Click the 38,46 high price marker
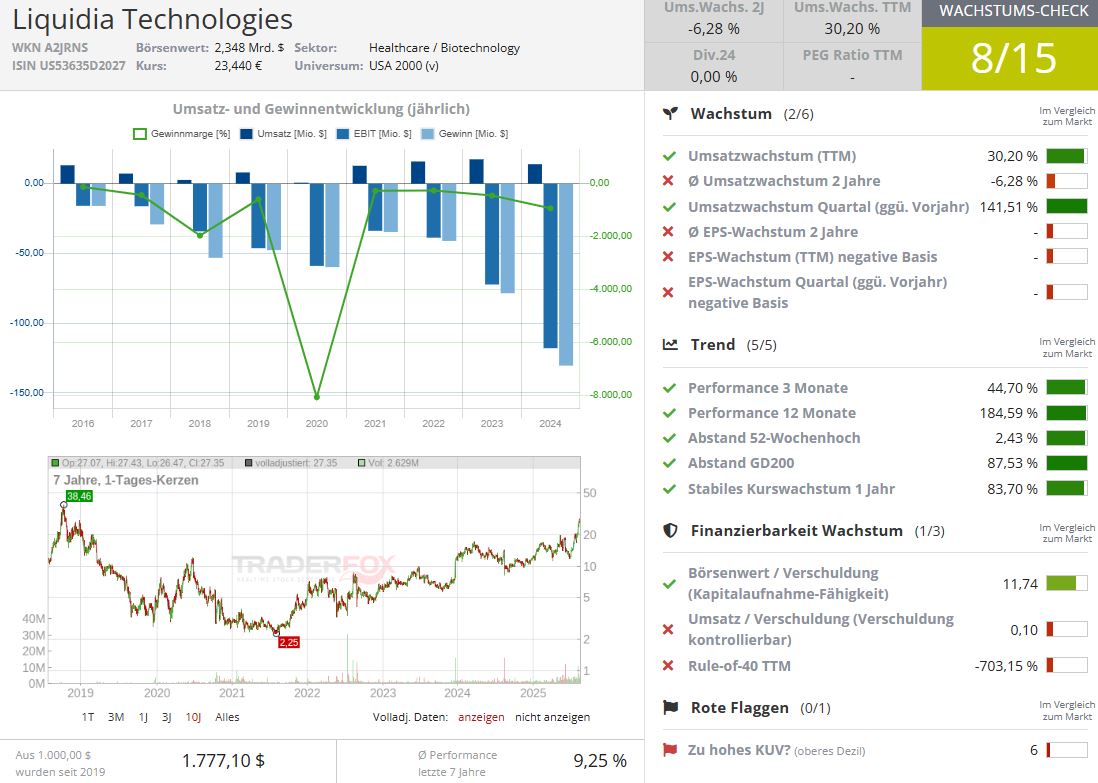 point(79,496)
